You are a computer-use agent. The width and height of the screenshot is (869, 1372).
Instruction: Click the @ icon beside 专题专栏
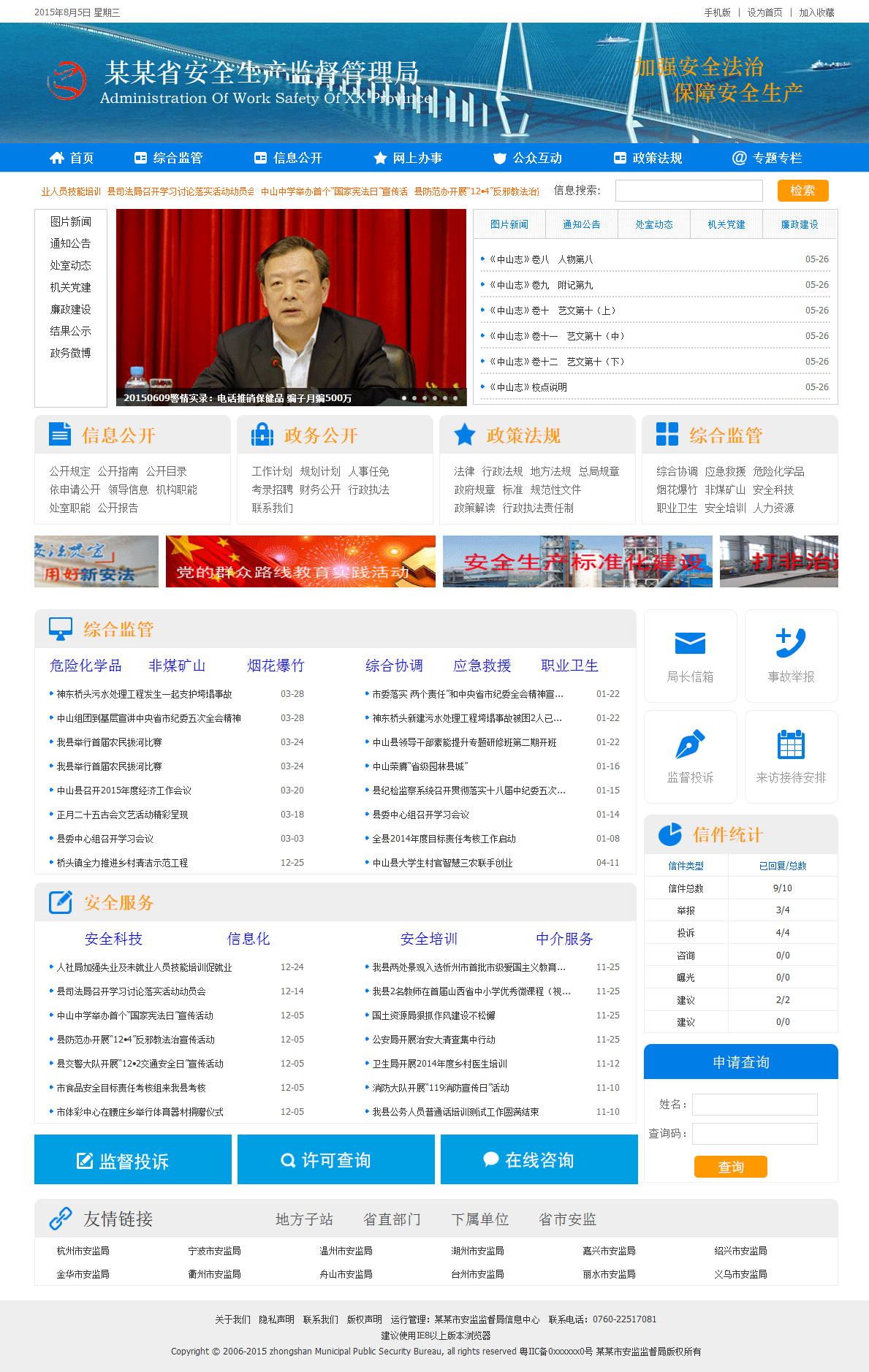(740, 158)
